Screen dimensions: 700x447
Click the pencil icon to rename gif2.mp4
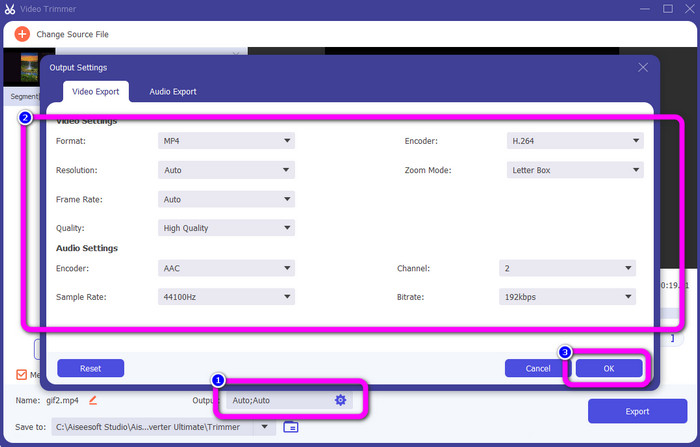93,400
